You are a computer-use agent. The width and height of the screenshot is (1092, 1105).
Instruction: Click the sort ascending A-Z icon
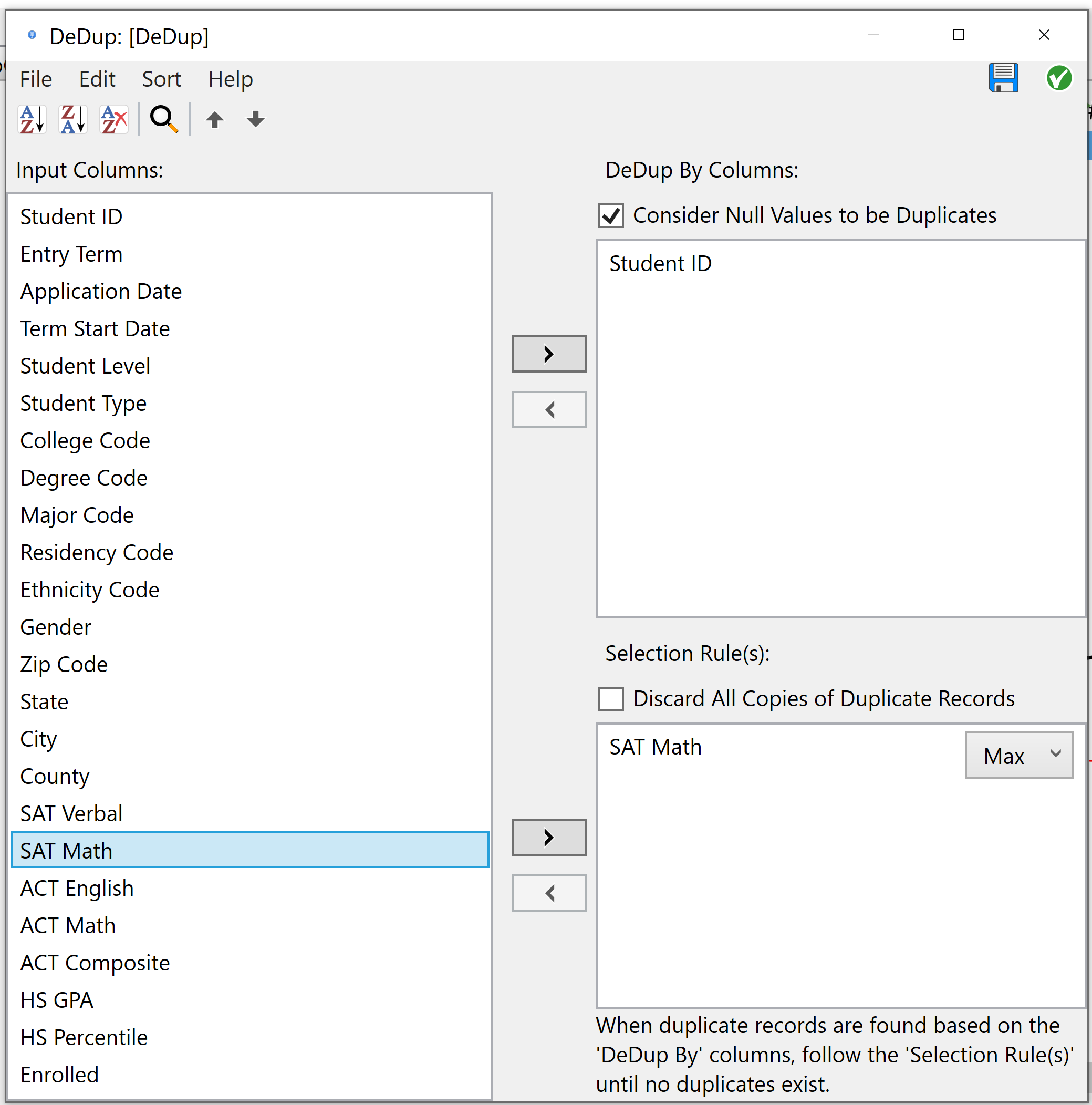[x=32, y=119]
